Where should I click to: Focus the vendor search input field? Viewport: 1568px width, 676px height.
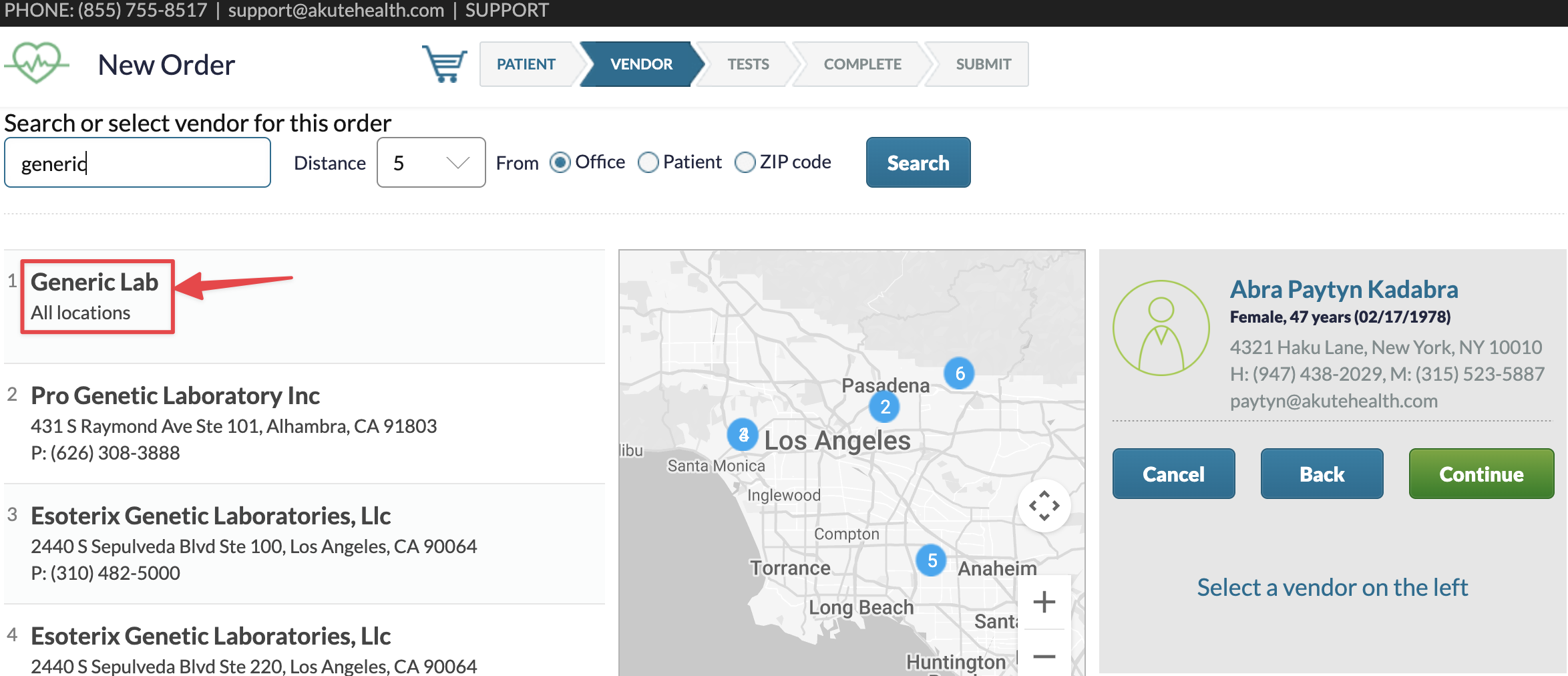tap(138, 162)
